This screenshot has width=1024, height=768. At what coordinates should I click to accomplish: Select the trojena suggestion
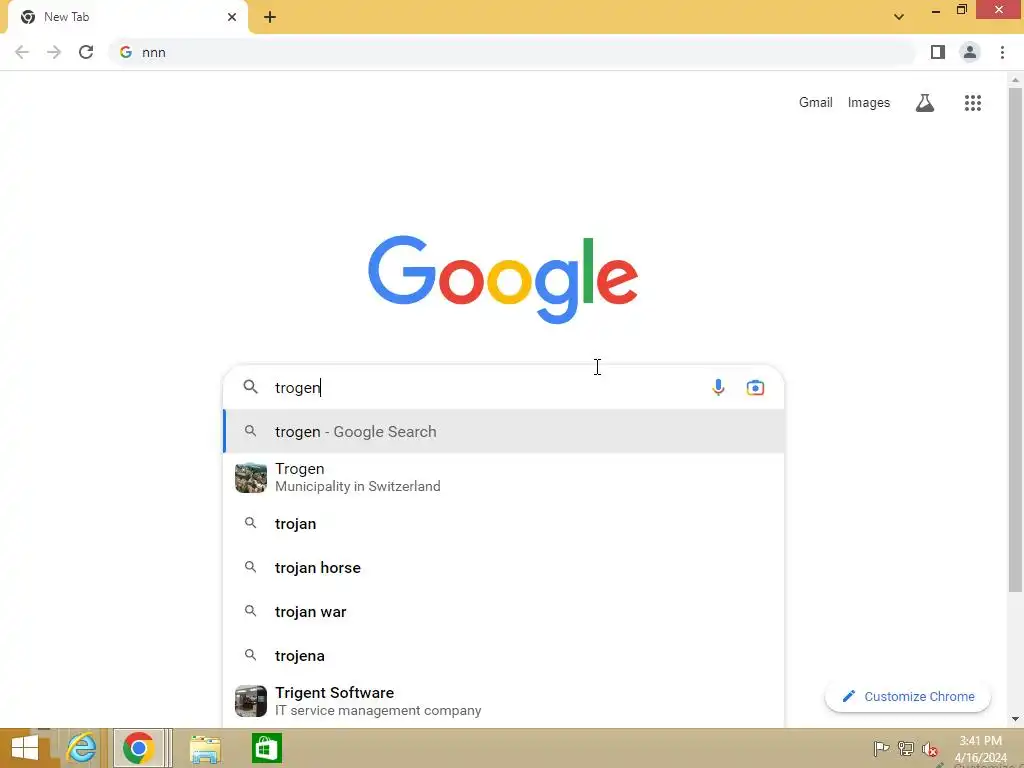point(504,656)
